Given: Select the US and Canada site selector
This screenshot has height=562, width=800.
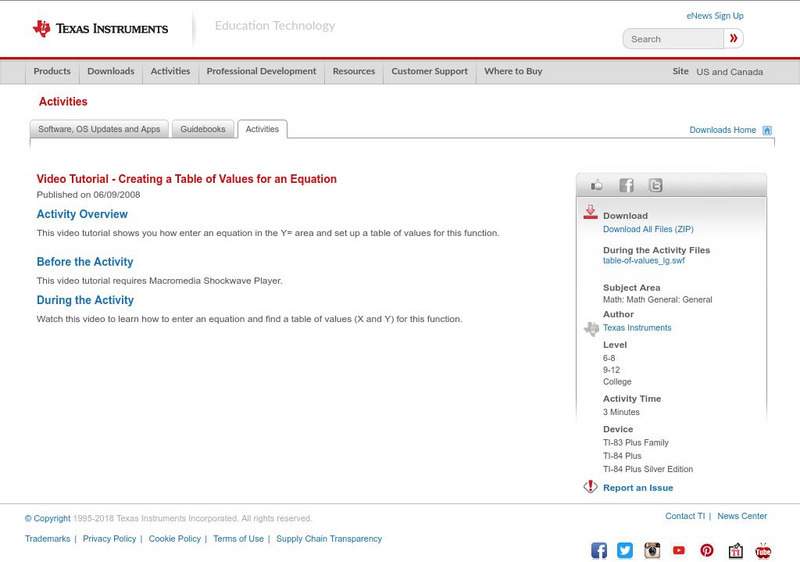Looking at the screenshot, I should [730, 72].
